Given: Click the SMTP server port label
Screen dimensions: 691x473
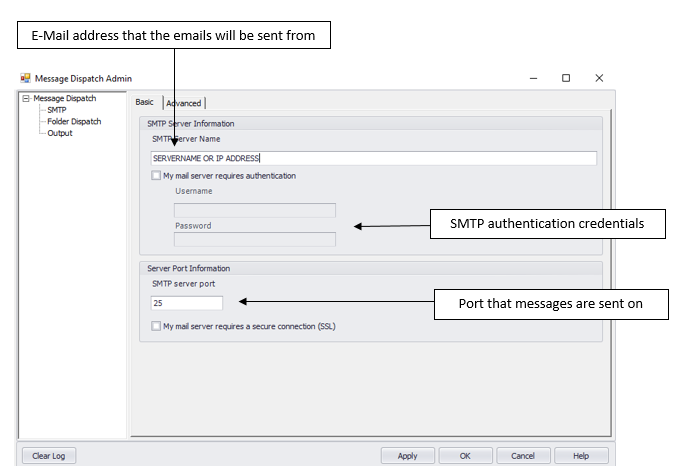Looking at the screenshot, I should coord(184,284).
